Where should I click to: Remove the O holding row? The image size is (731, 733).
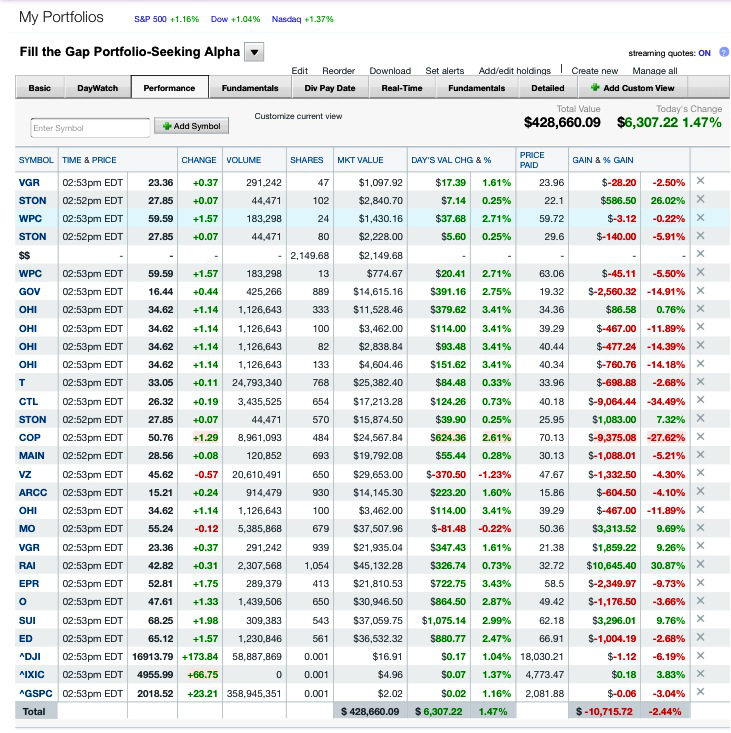tap(700, 601)
